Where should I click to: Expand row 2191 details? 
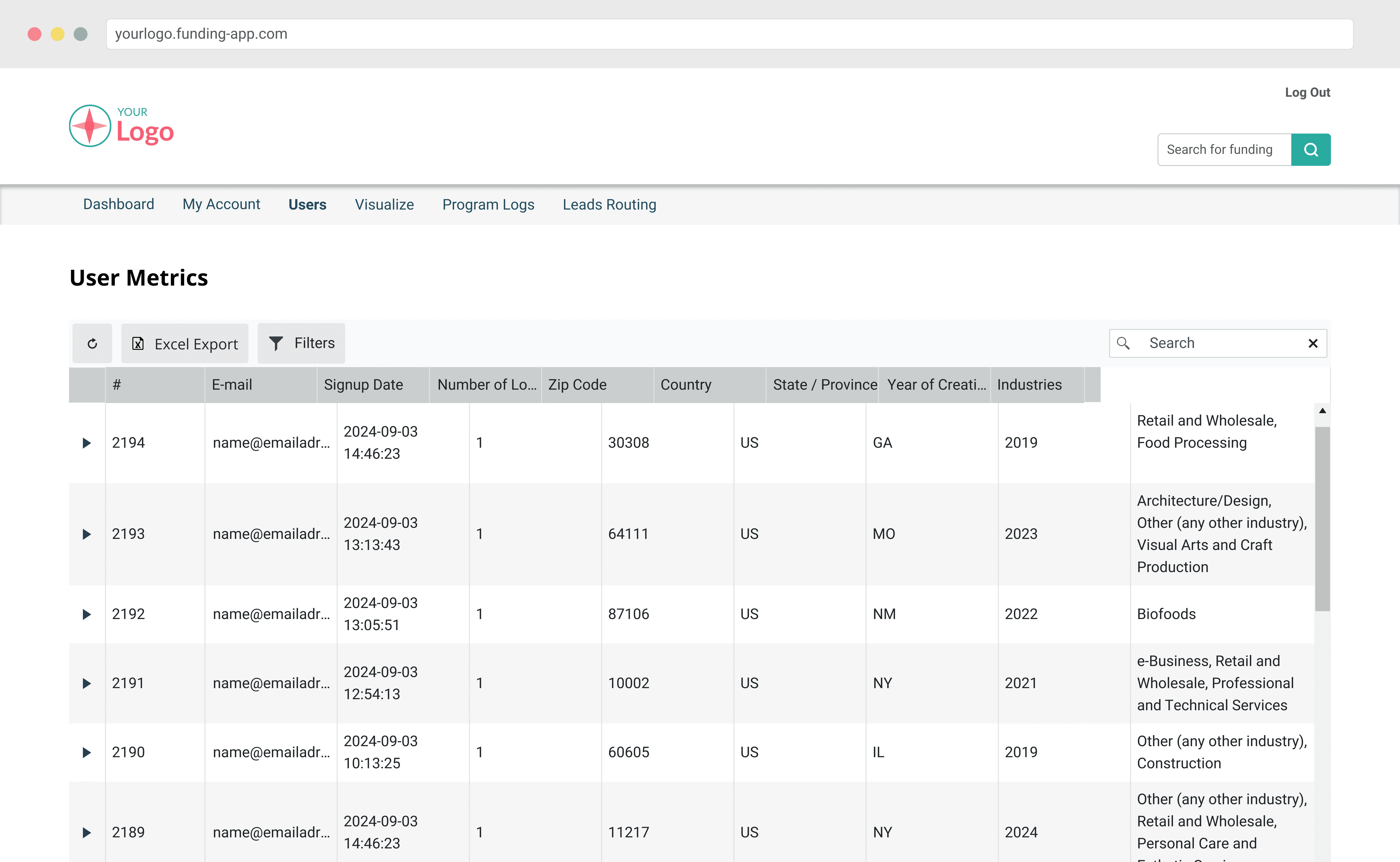tap(87, 683)
